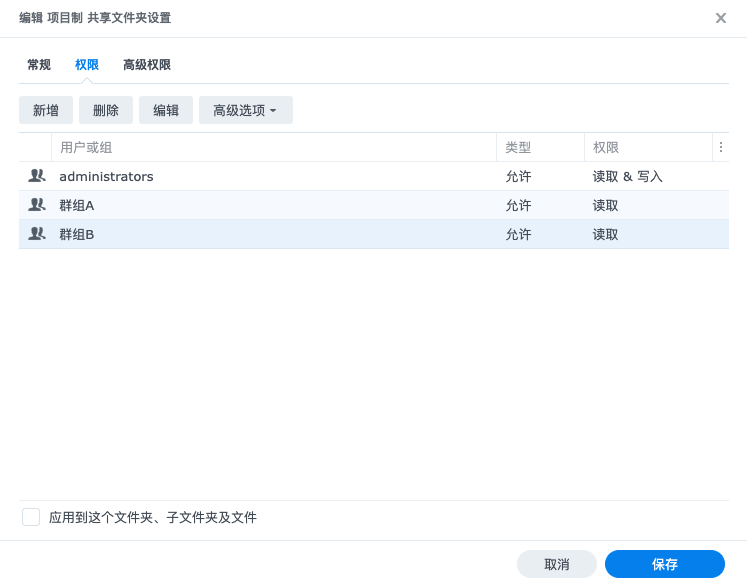Viewport: 747px width, 586px height.
Task: Select the administrators row name
Action: (x=106, y=176)
